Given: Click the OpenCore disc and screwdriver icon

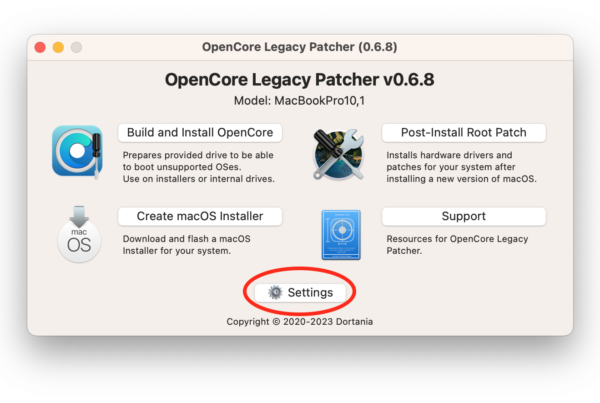Looking at the screenshot, I should click(78, 152).
